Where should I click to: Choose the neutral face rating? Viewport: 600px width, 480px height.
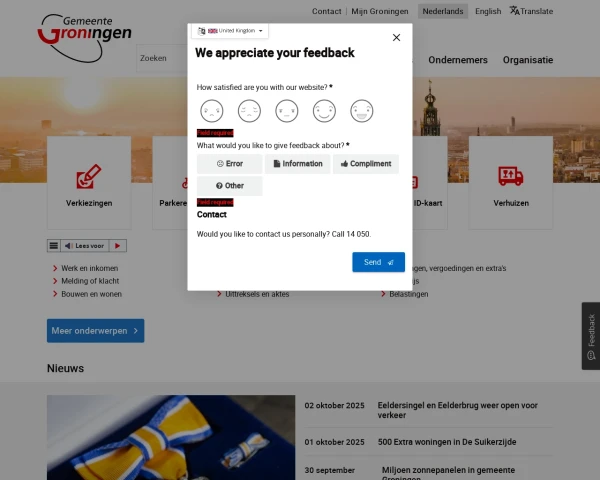(287, 111)
